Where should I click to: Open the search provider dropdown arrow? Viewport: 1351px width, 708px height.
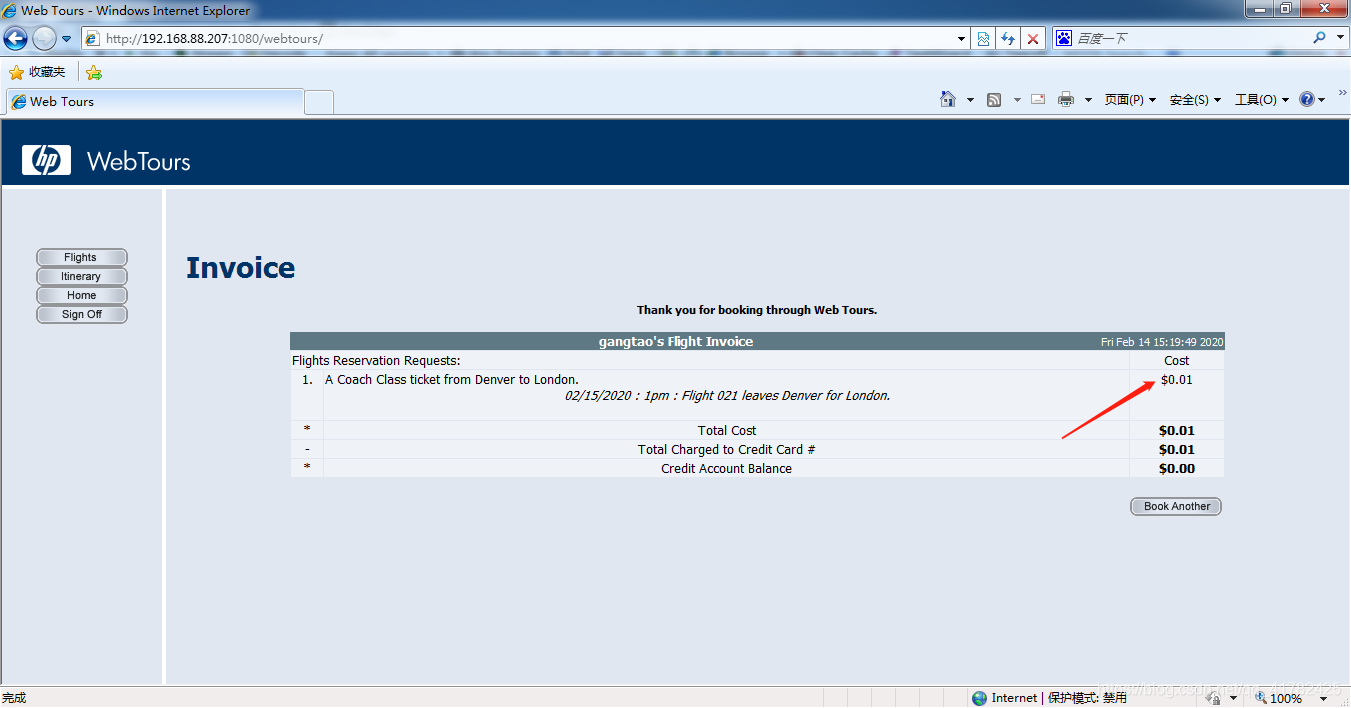pyautogui.click(x=1341, y=38)
